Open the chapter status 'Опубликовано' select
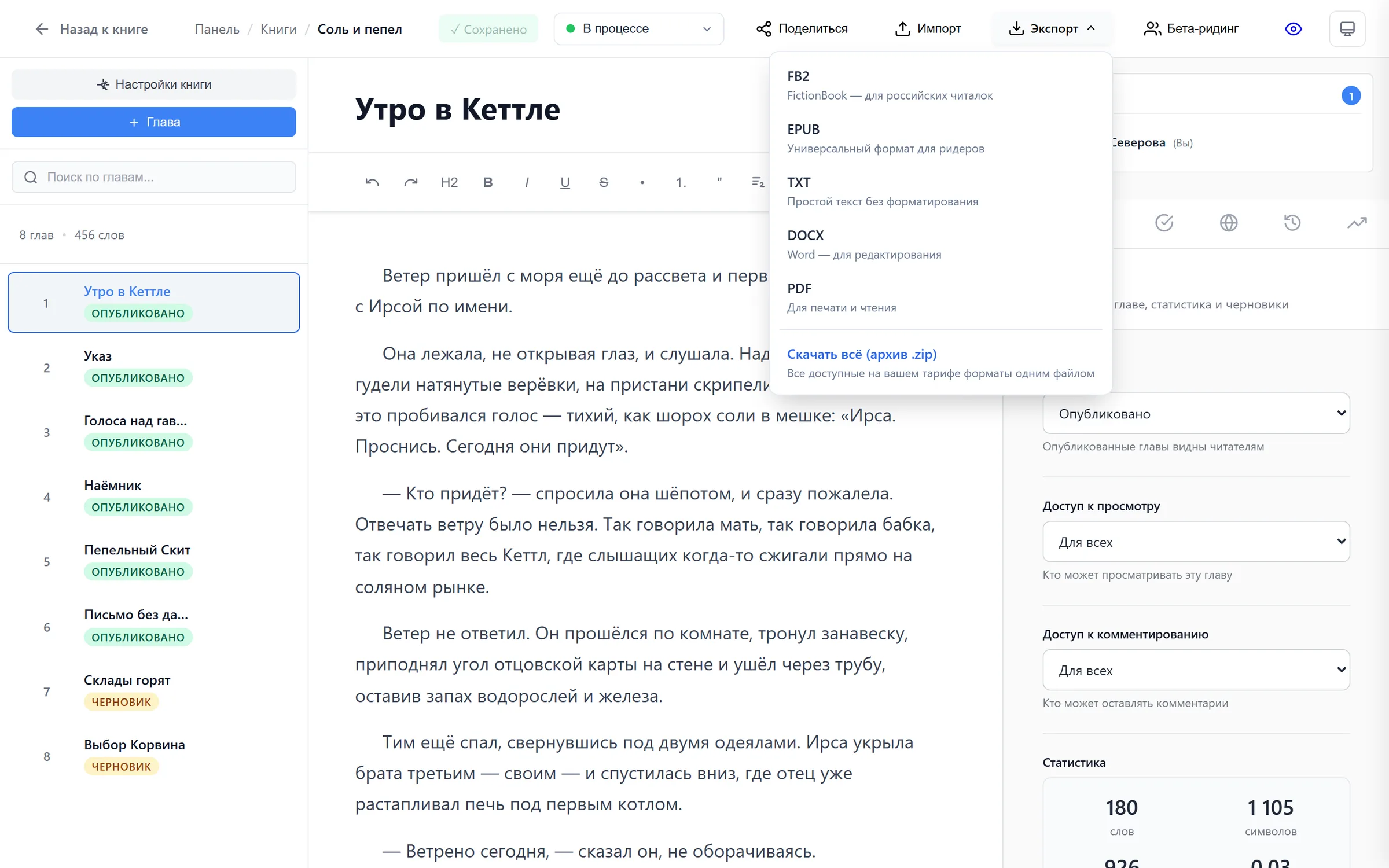 pyautogui.click(x=1196, y=414)
